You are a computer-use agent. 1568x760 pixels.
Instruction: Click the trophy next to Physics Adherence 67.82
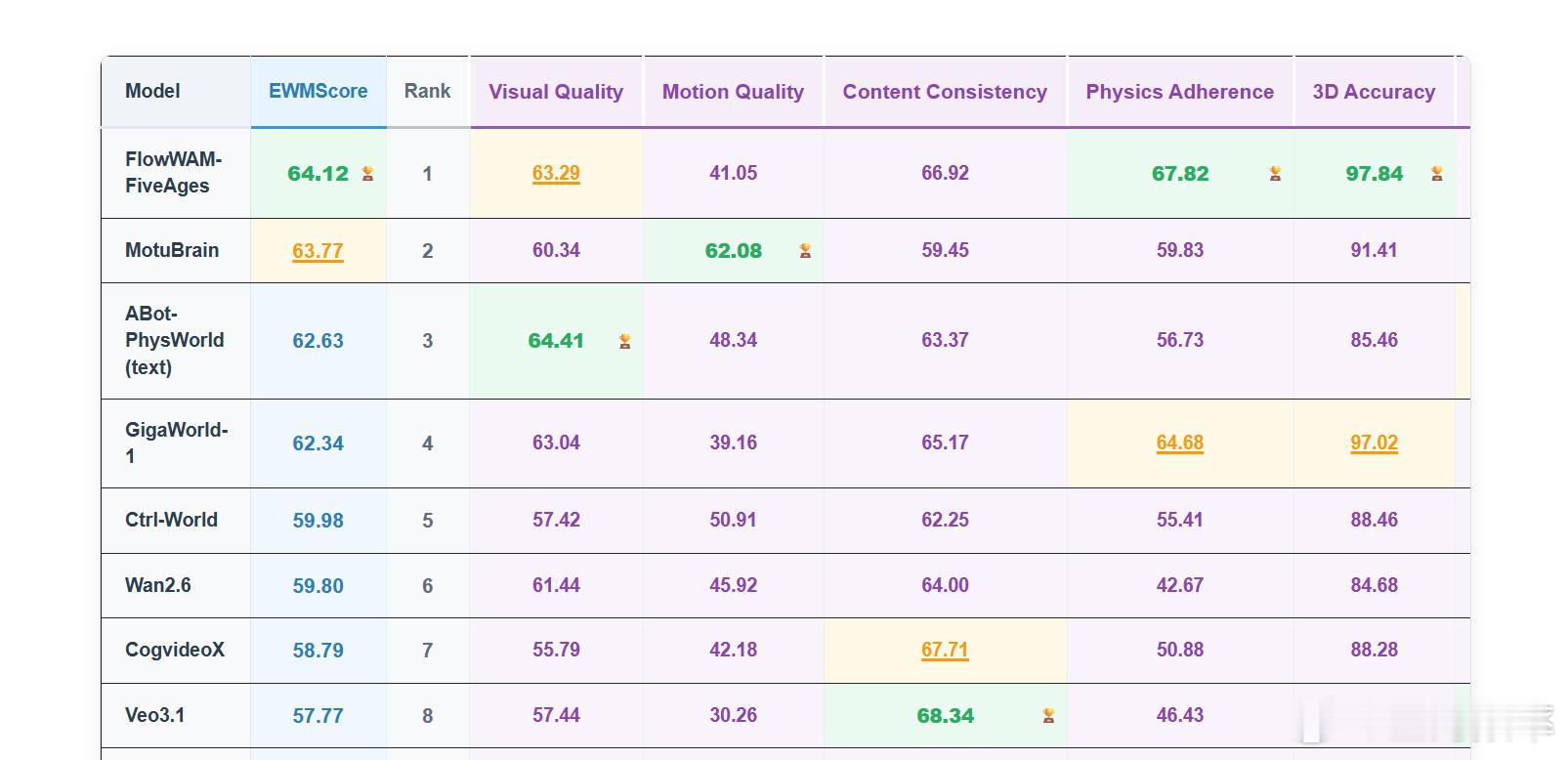click(1275, 174)
